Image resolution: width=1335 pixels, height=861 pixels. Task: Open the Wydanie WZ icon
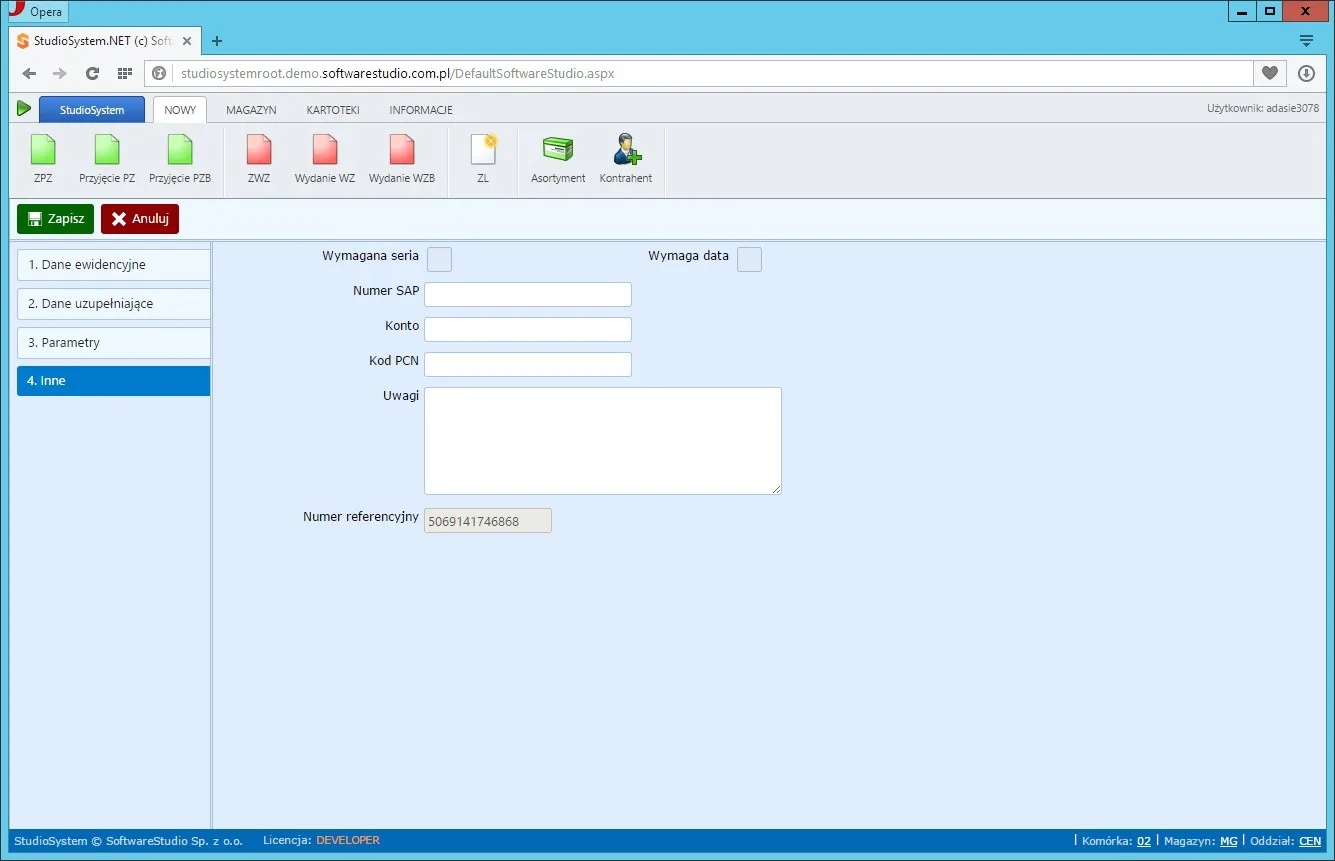coord(325,150)
